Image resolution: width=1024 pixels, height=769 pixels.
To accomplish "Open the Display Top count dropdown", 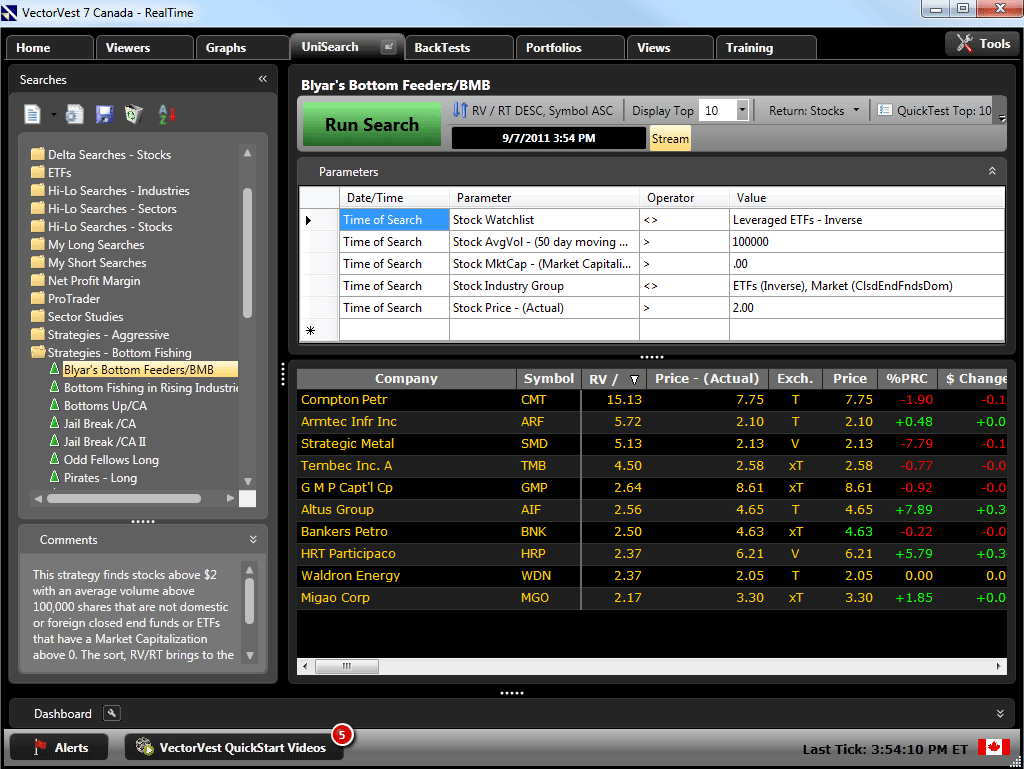I will coord(742,111).
